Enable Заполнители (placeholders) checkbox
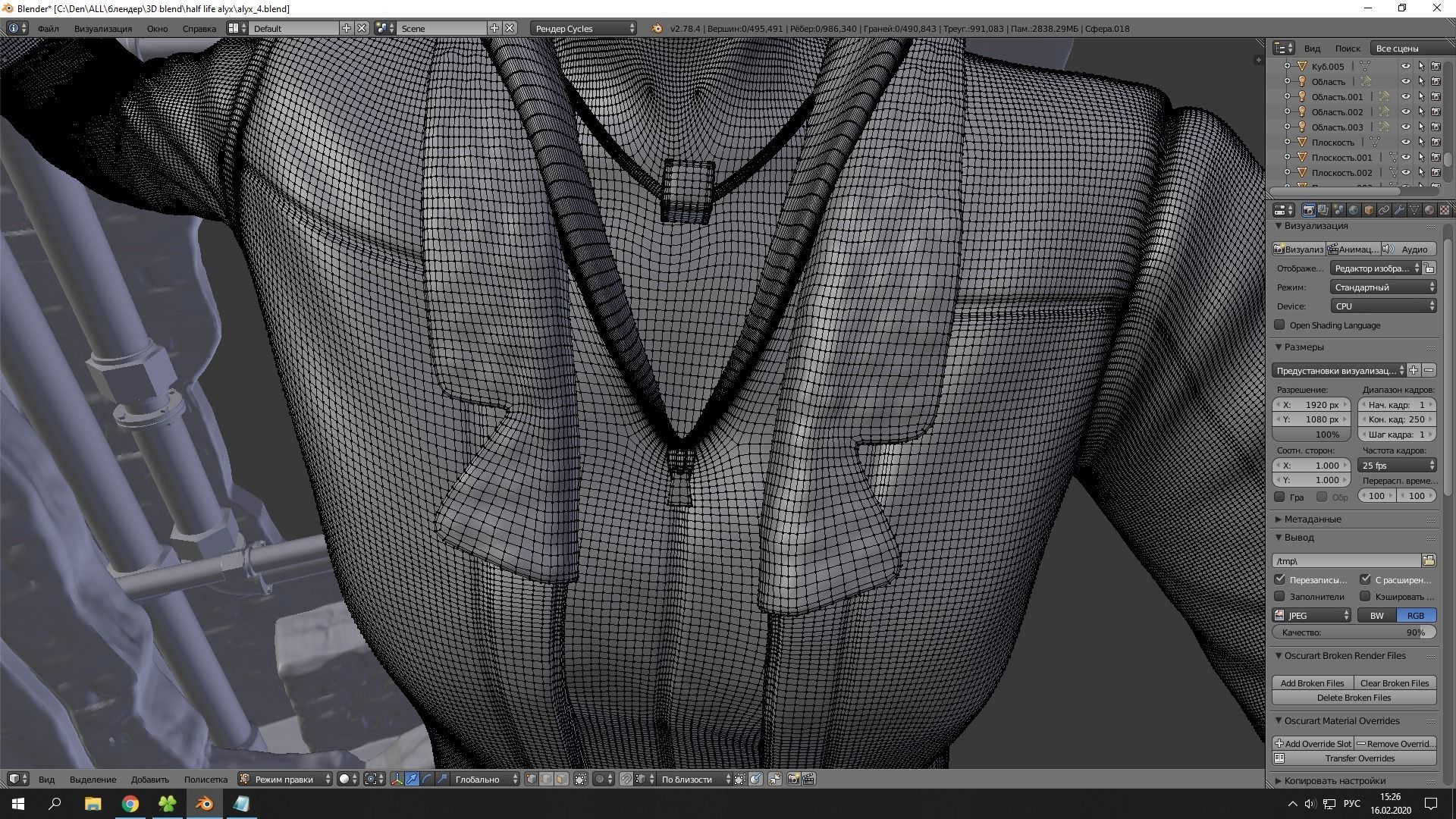The image size is (1456, 819). [1280, 596]
